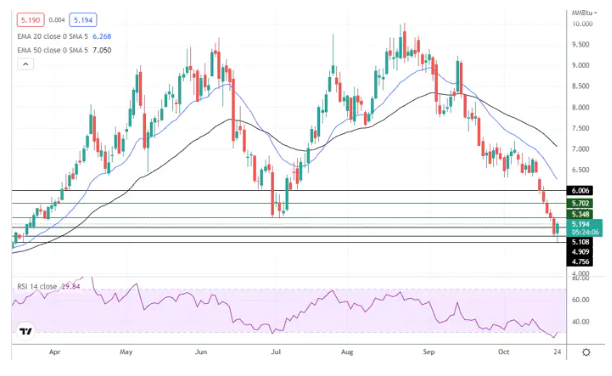Image resolution: width=612 pixels, height=376 pixels.
Task: Click the Aug label on the time axis
Action: pyautogui.click(x=347, y=352)
